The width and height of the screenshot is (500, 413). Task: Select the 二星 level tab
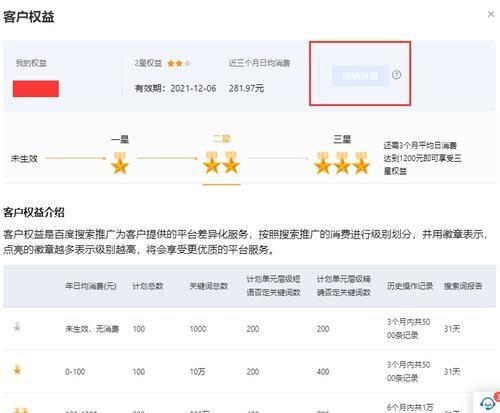click(x=222, y=139)
